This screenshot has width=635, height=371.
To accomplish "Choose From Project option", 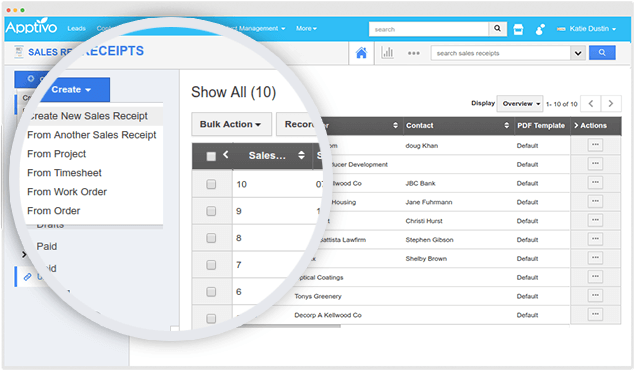I will [x=57, y=154].
